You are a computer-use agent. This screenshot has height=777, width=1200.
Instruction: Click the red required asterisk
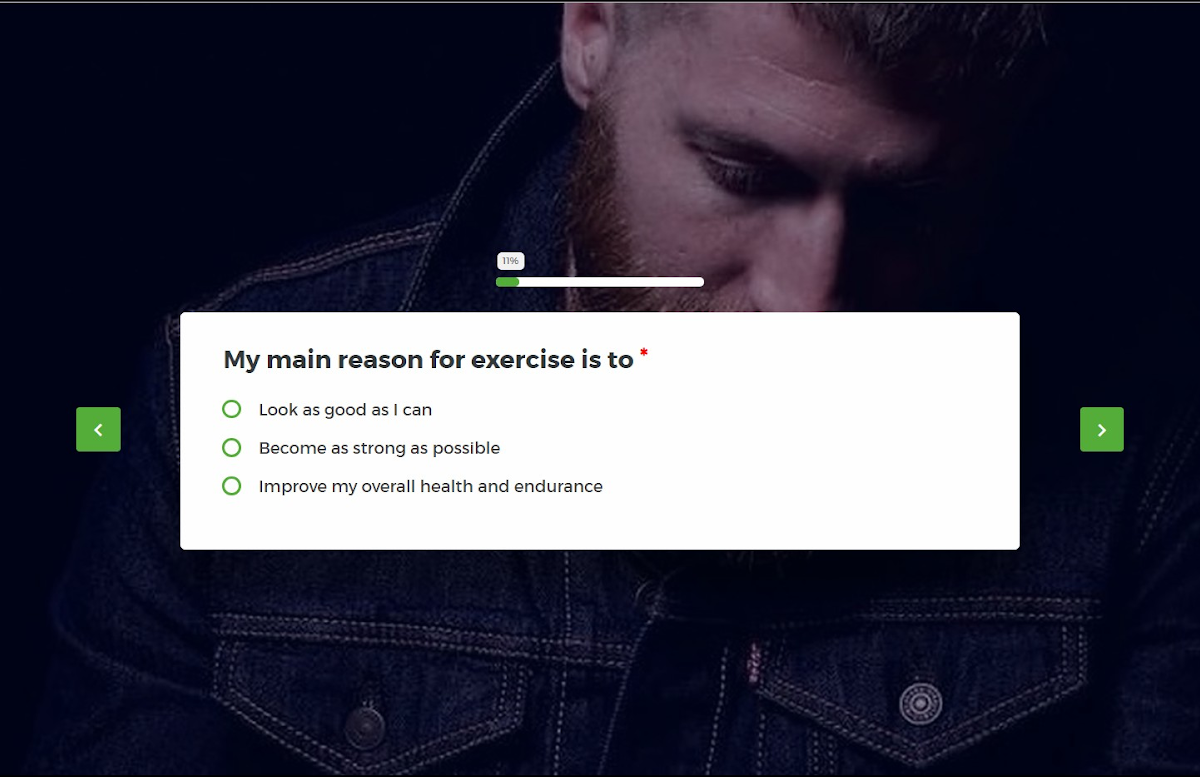click(x=644, y=354)
